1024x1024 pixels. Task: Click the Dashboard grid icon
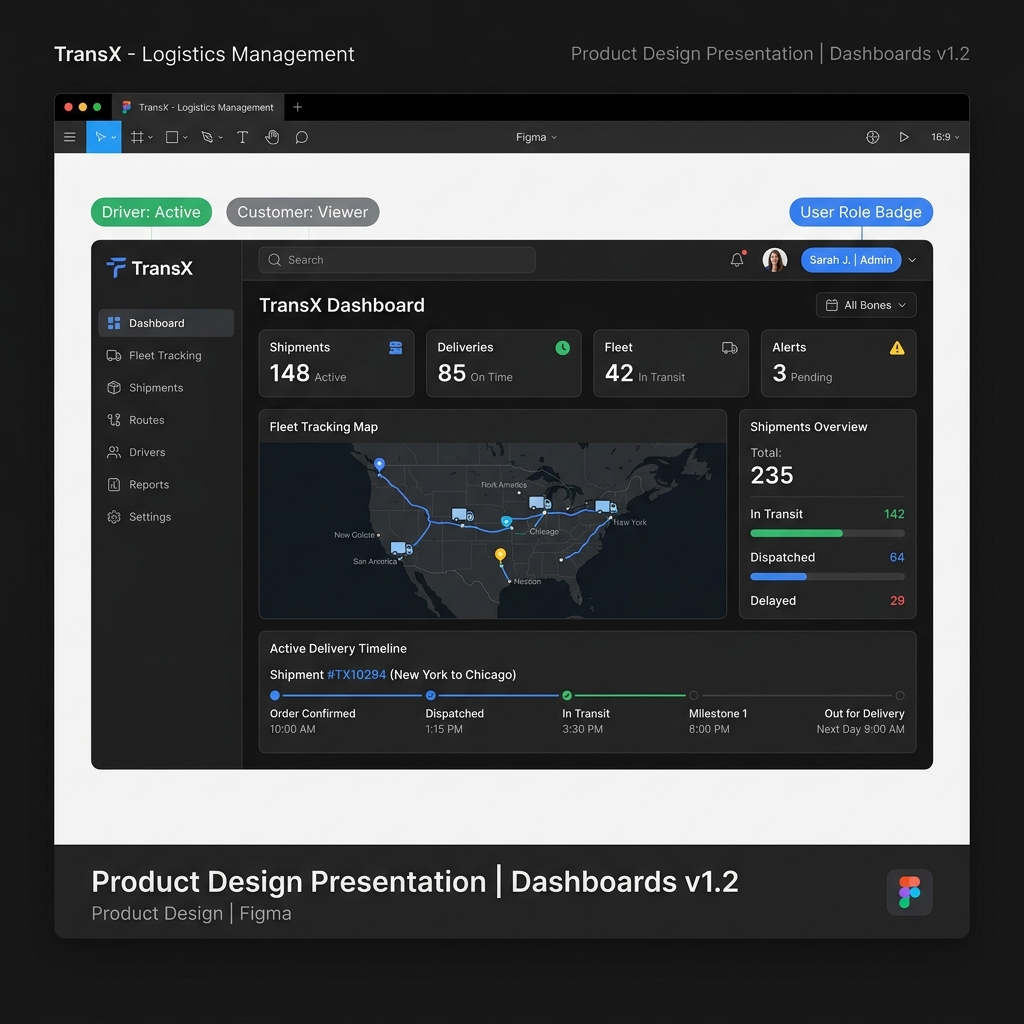(x=114, y=323)
